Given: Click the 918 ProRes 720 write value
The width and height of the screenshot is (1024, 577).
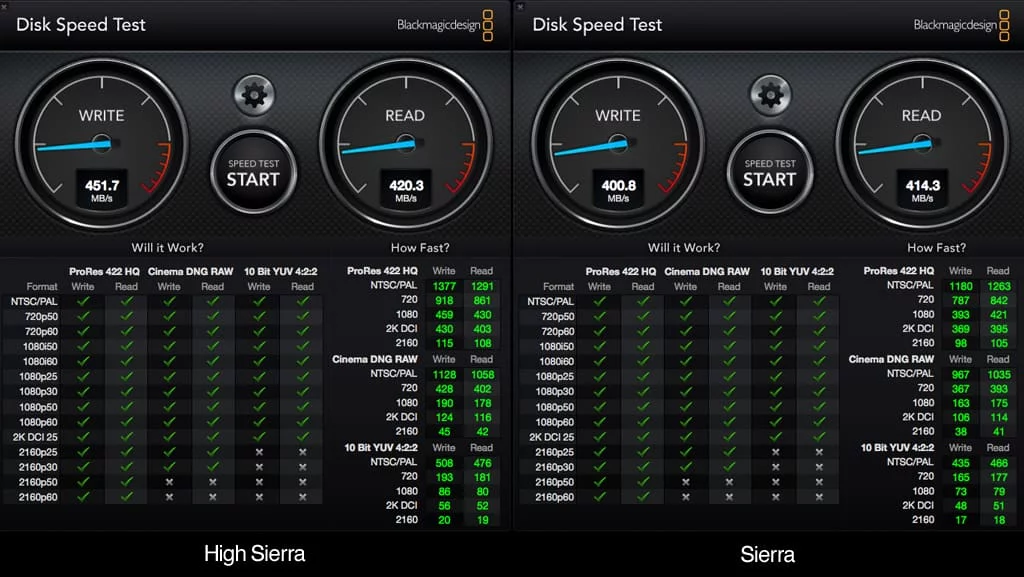Looking at the screenshot, I should [444, 300].
